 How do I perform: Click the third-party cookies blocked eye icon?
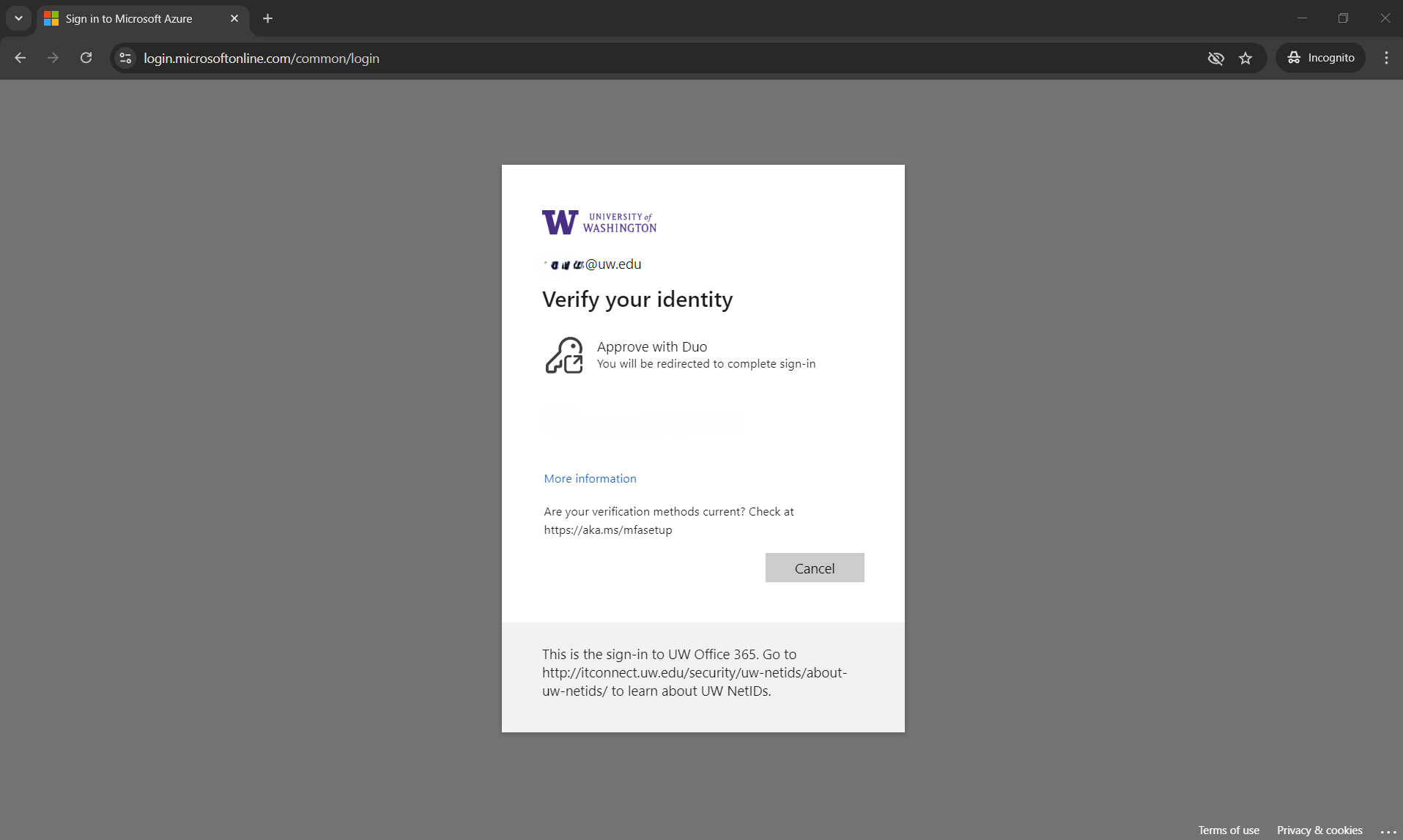pos(1215,58)
